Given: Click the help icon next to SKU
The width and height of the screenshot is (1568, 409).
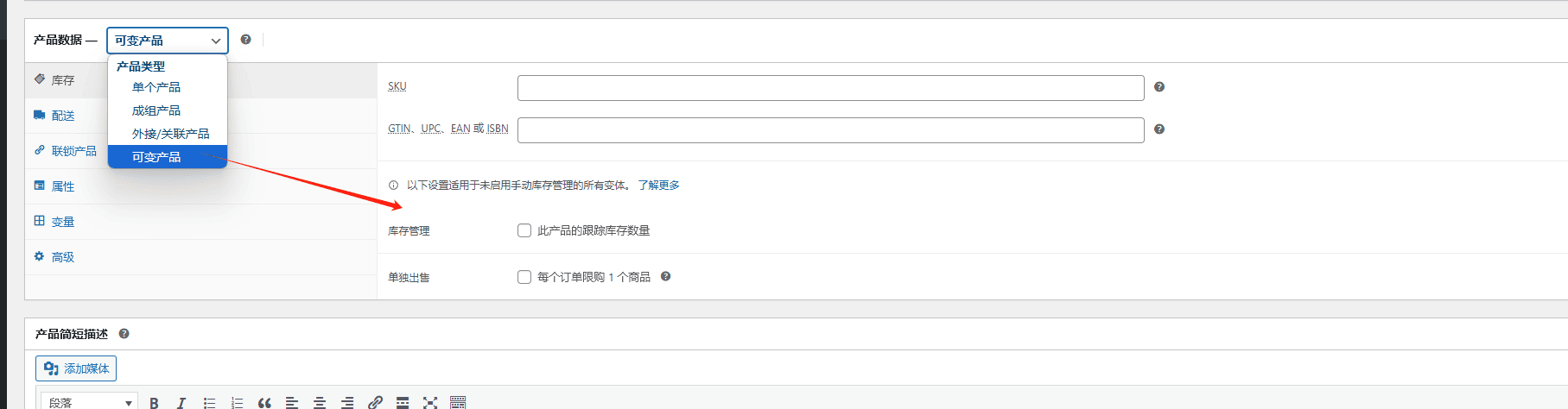Looking at the screenshot, I should point(1159,87).
